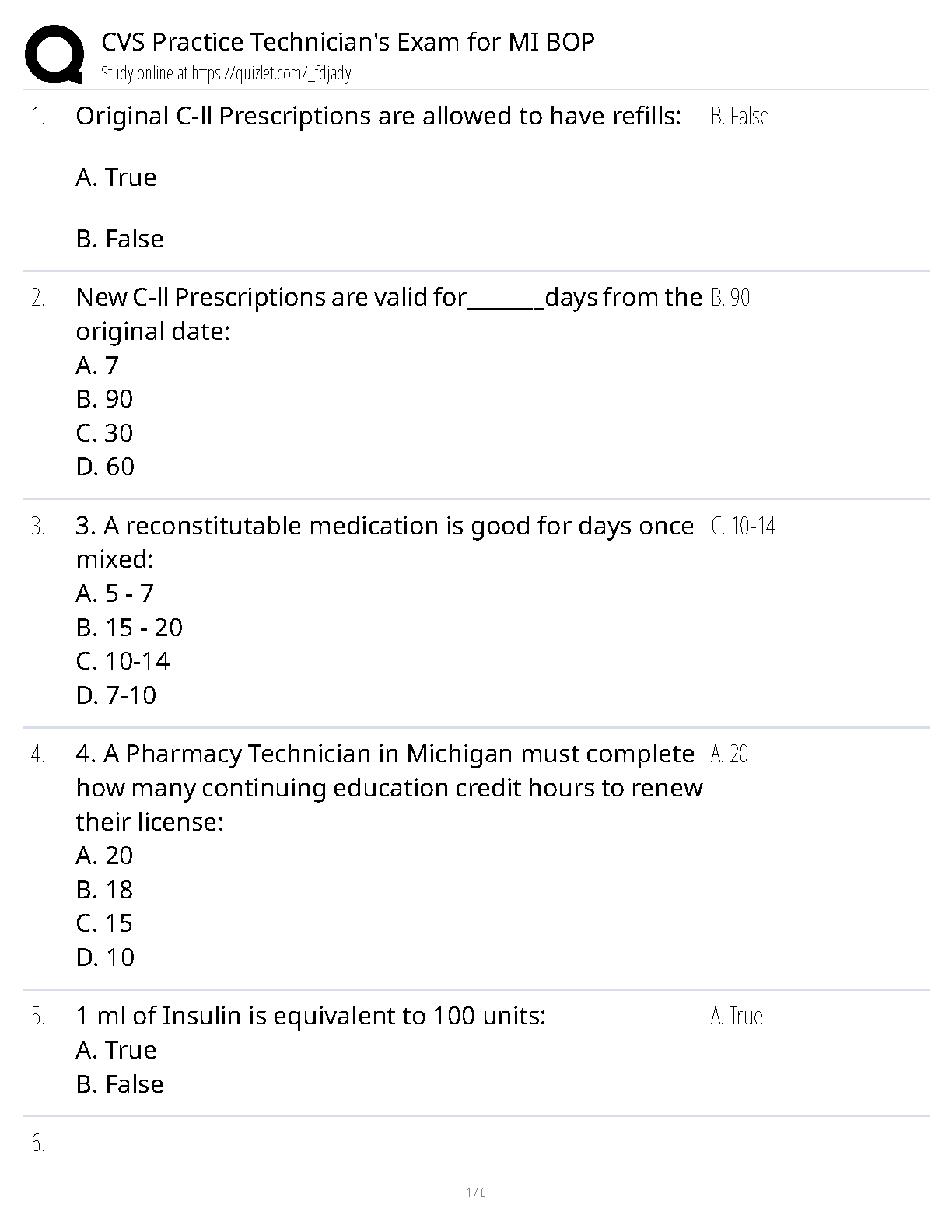Select option A. 5 - 7 for reconstitutable medication
This screenshot has height=1232, width=952.
coord(114,594)
